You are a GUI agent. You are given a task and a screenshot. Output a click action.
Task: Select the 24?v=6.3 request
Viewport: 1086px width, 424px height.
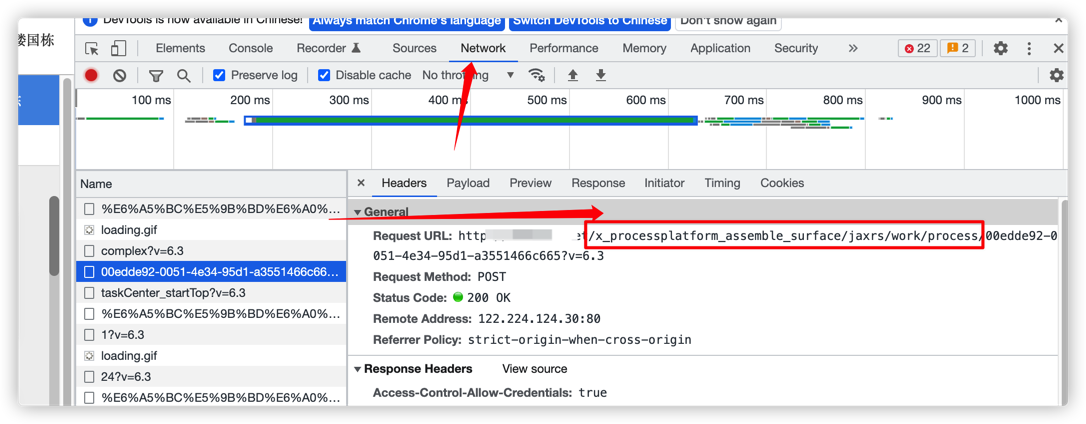211,377
